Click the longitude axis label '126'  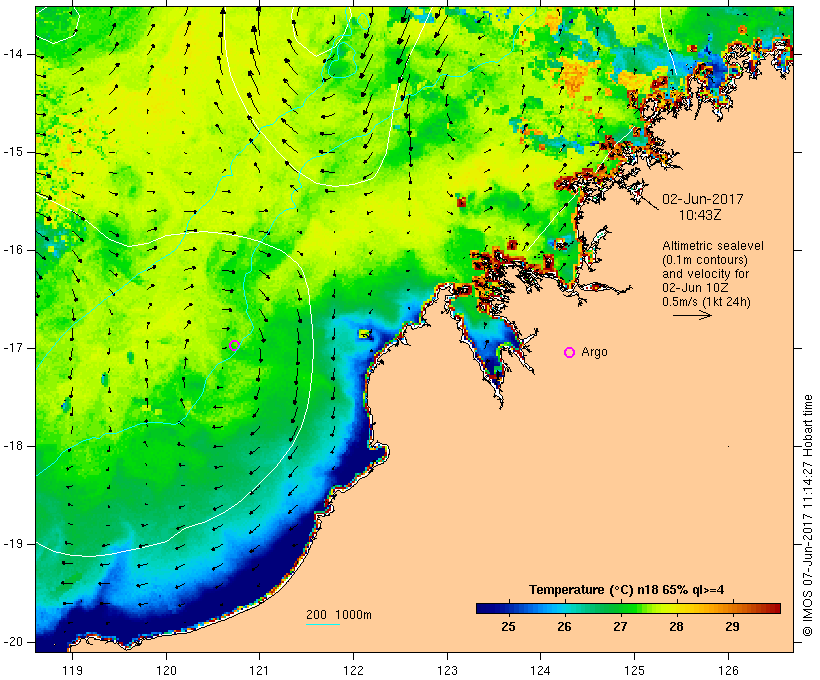pyautogui.click(x=728, y=670)
